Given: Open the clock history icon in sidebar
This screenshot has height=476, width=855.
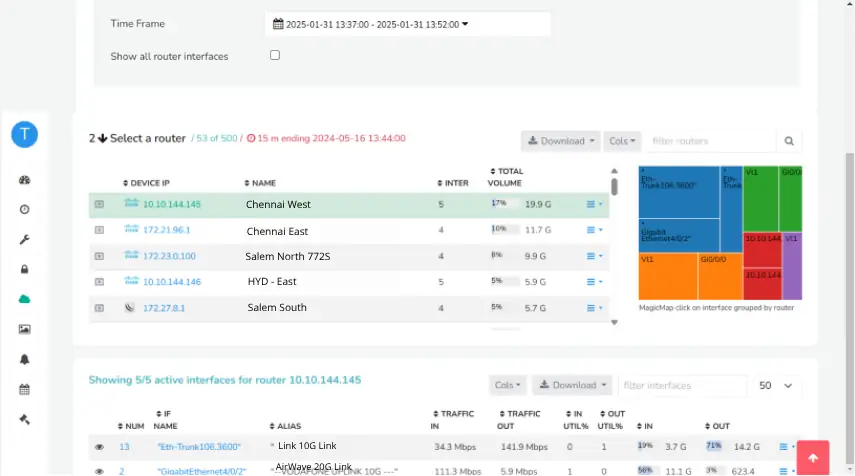Looking at the screenshot, I should pyautogui.click(x=25, y=209).
